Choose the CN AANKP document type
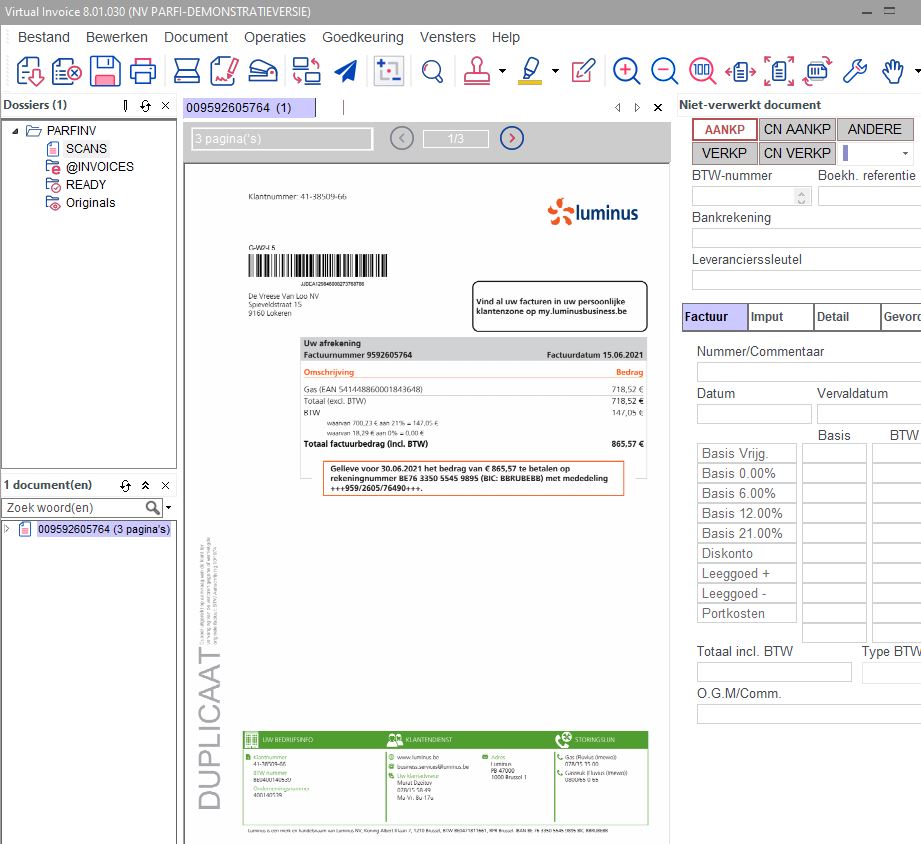Image resolution: width=921 pixels, height=844 pixels. (x=797, y=129)
